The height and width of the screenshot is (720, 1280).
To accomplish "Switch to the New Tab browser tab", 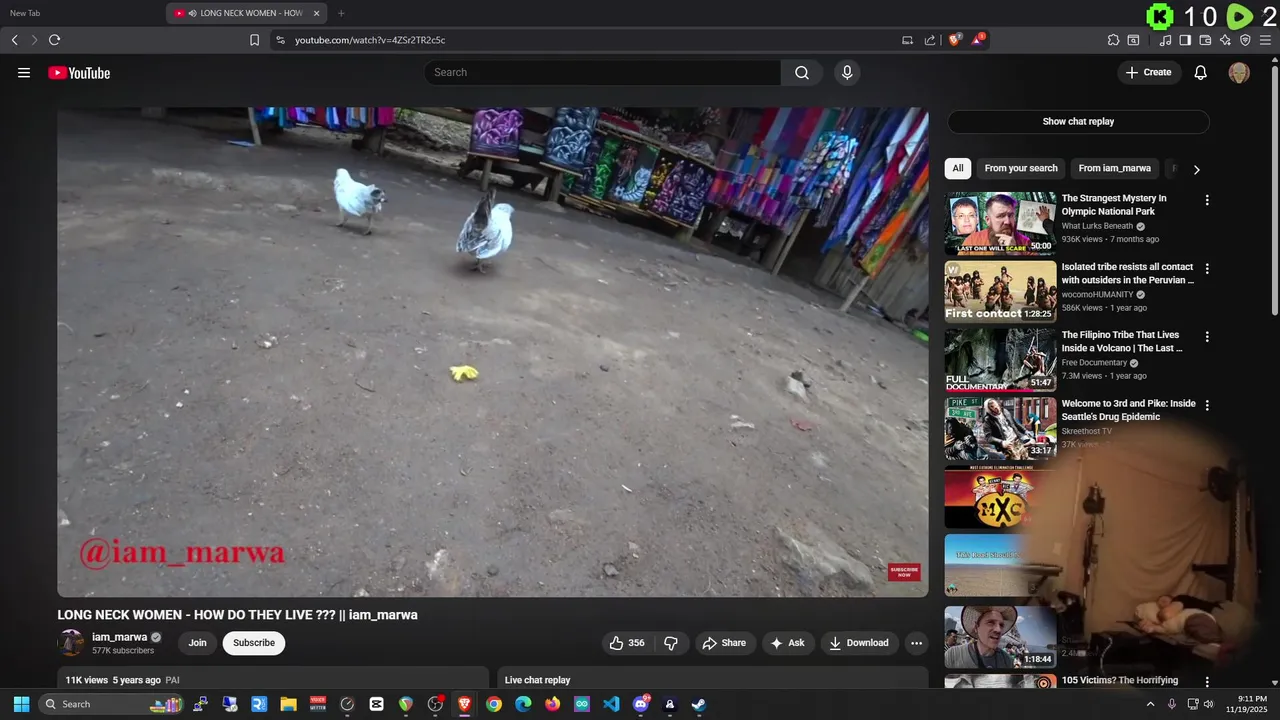I will click(x=25, y=13).
